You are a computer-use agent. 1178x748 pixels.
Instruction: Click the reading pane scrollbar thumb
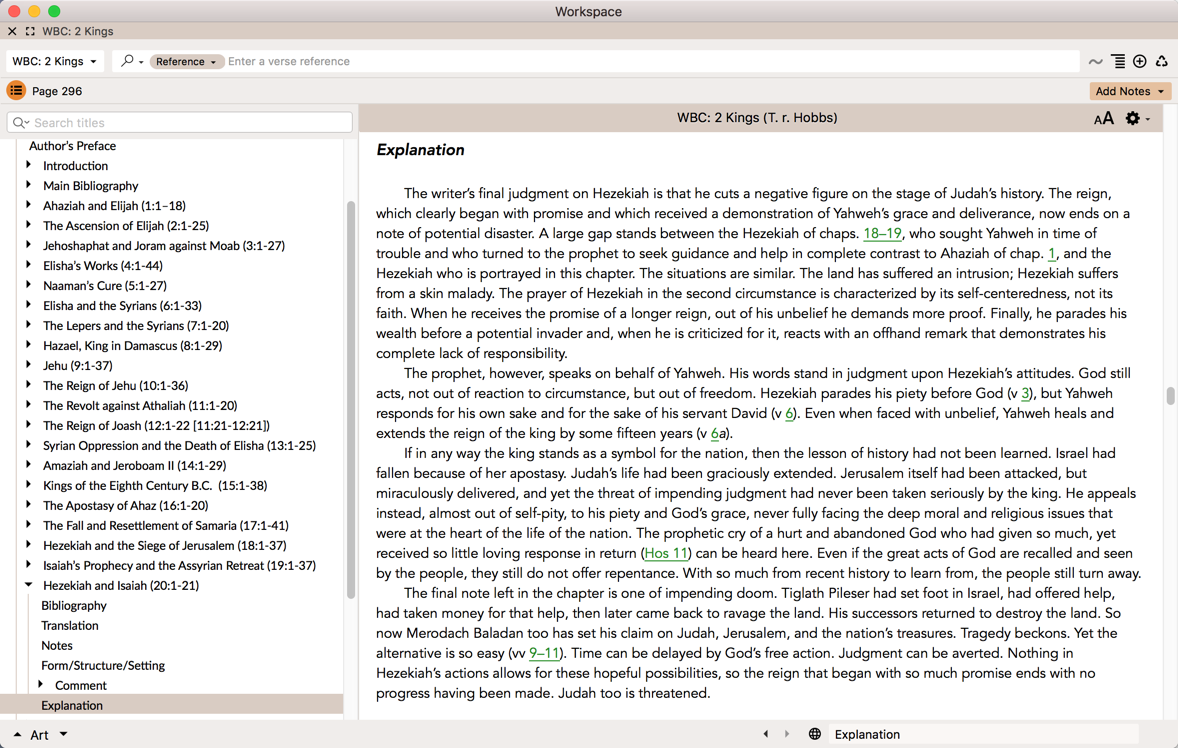tap(1170, 396)
